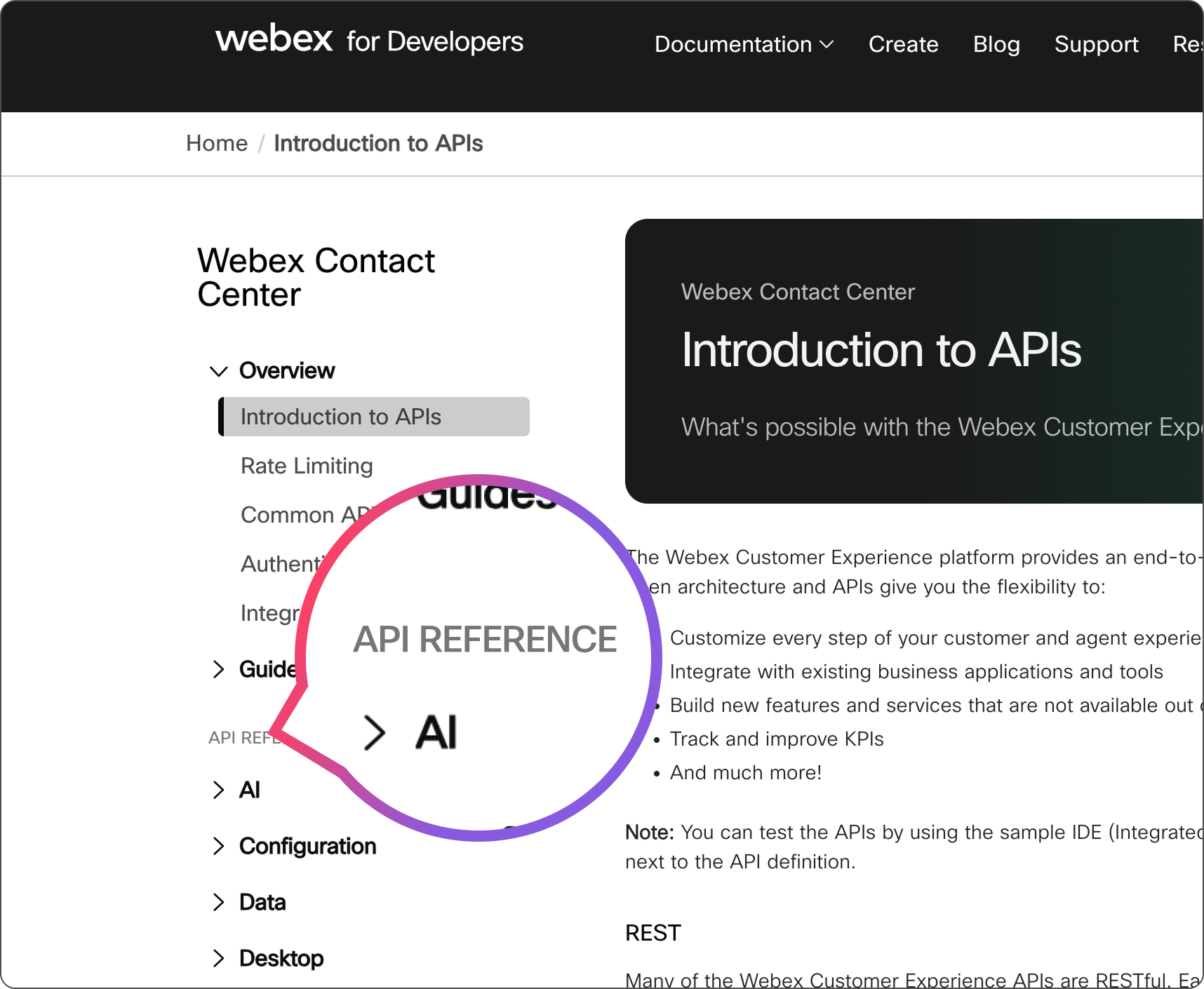This screenshot has height=989, width=1204.
Task: Click Introduction to APIs breadcrumb
Action: pos(378,143)
